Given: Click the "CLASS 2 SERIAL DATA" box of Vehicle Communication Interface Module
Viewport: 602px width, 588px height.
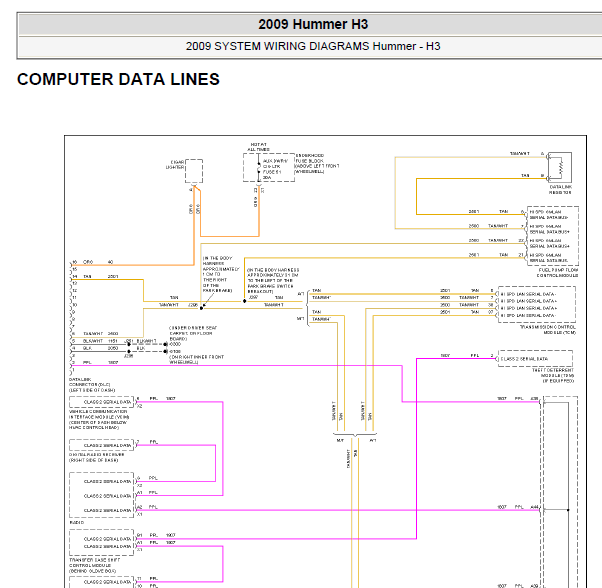Looking at the screenshot, I should click(x=101, y=402).
